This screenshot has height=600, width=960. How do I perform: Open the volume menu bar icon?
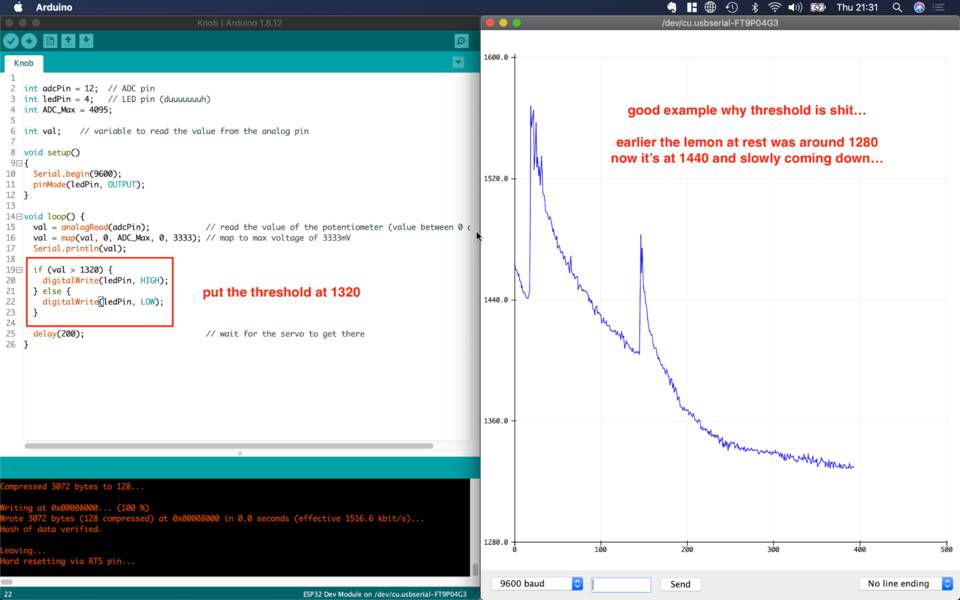[795, 7]
